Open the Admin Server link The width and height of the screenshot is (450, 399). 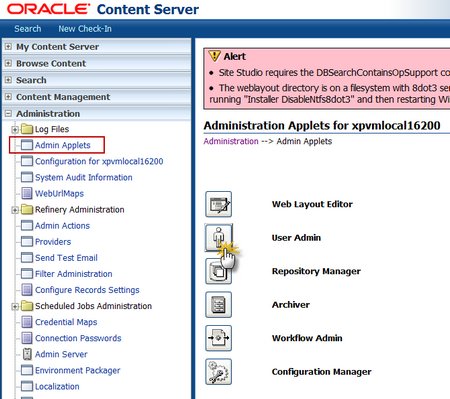click(x=61, y=354)
